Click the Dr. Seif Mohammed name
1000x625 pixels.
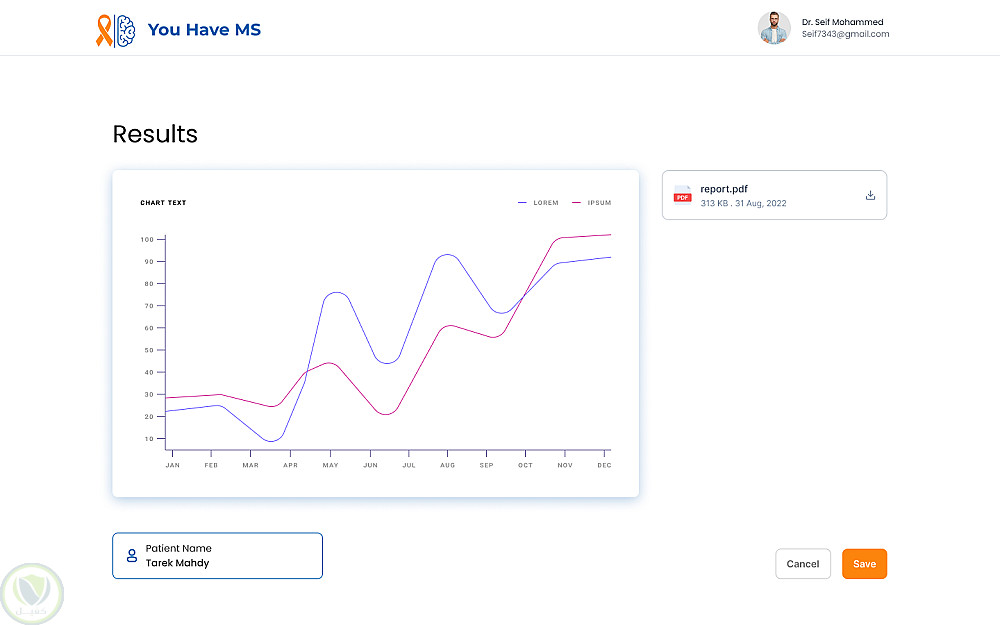click(842, 22)
